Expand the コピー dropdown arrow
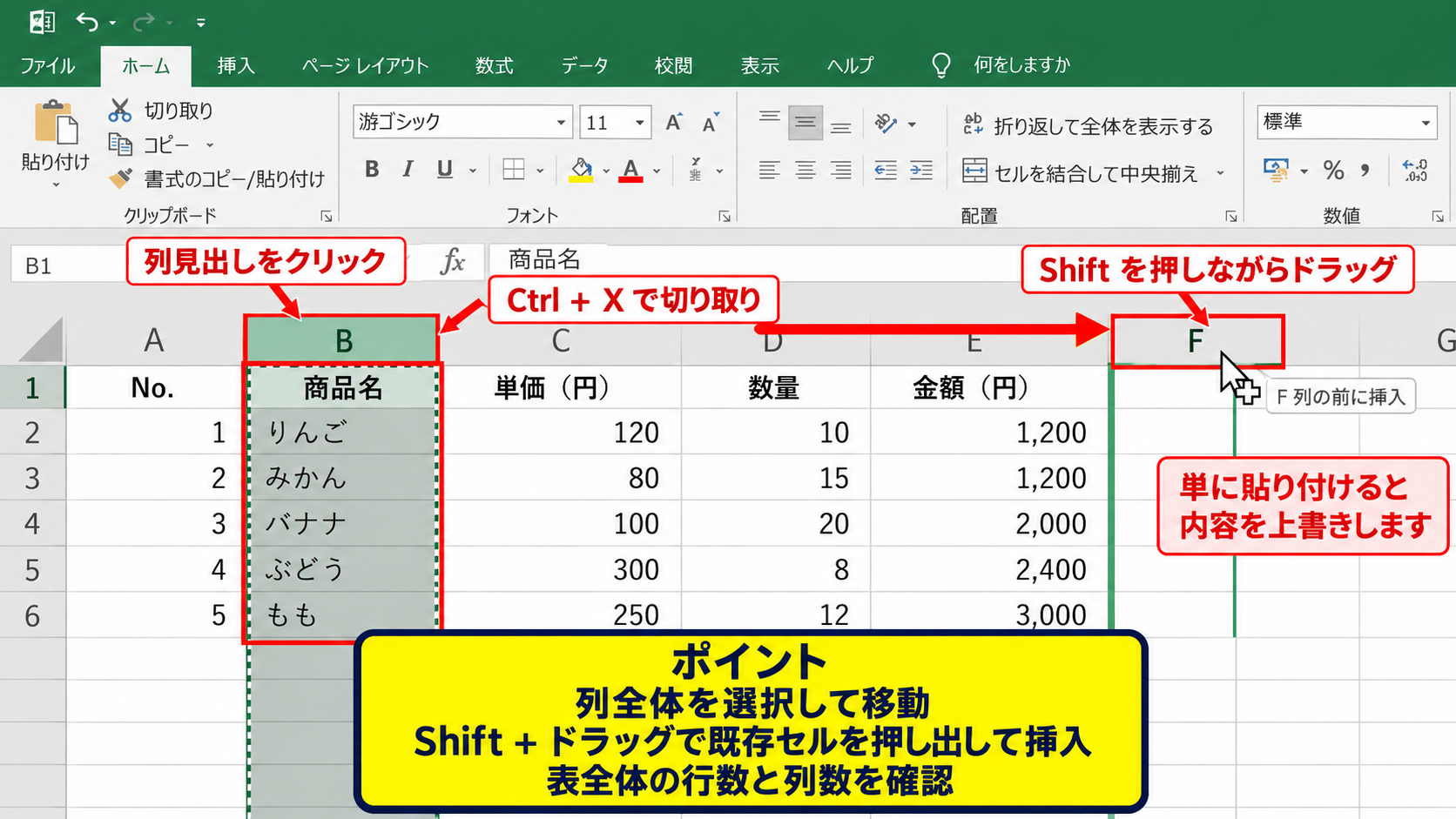The width and height of the screenshot is (1456, 819). 210,145
